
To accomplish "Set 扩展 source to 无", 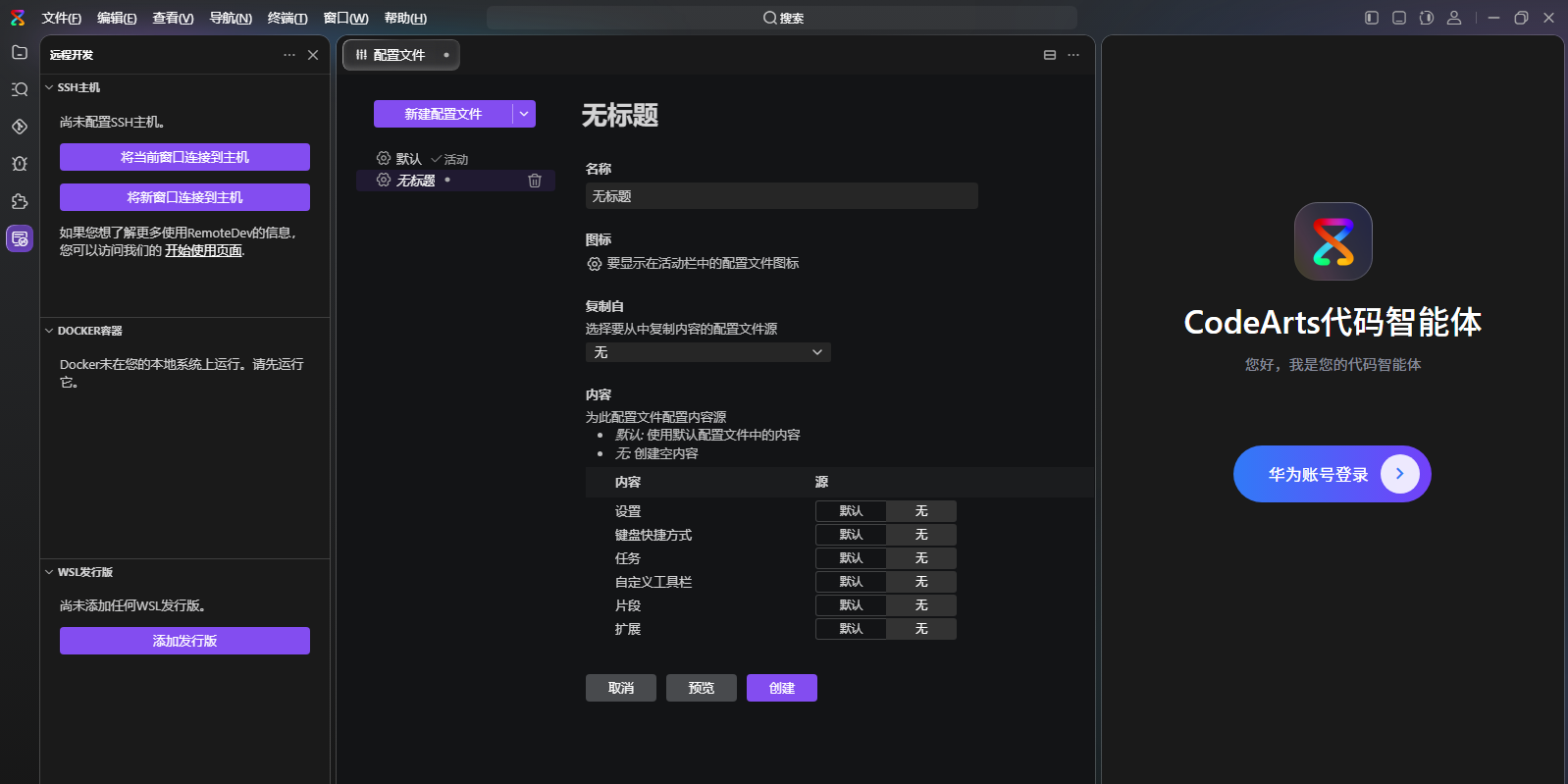I will coord(921,629).
